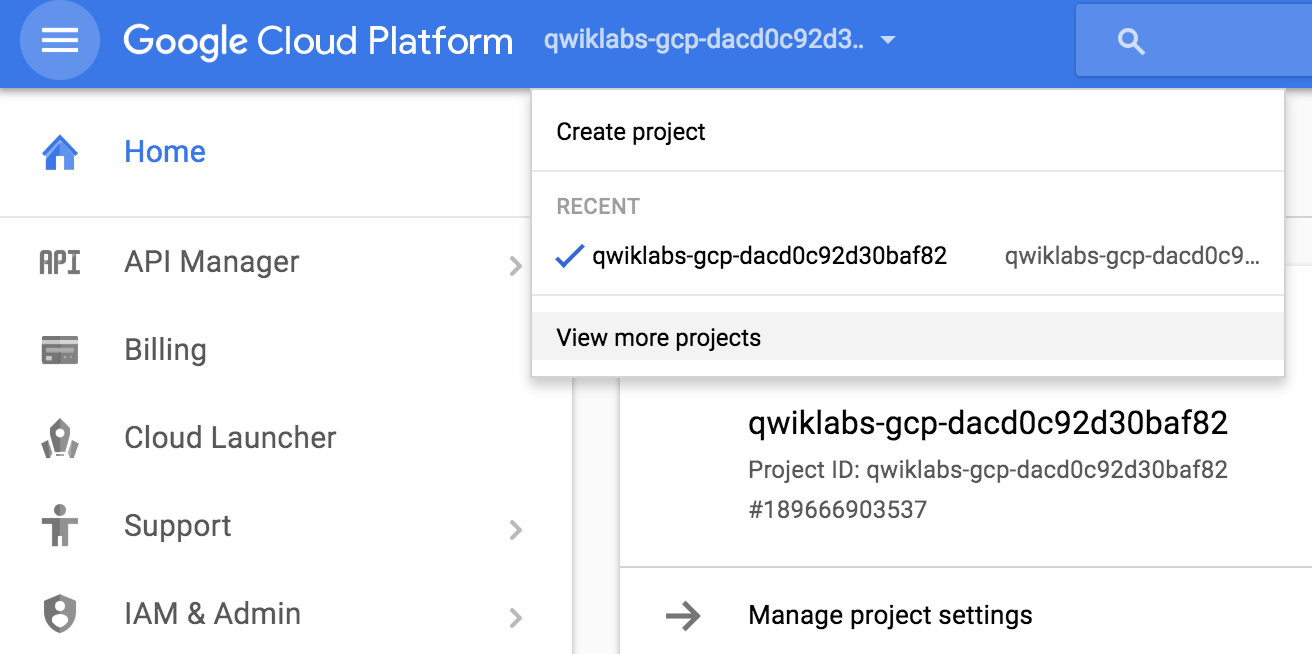This screenshot has width=1312, height=654.
Task: Expand the IAM & Admin submenu chevron
Action: 515,617
